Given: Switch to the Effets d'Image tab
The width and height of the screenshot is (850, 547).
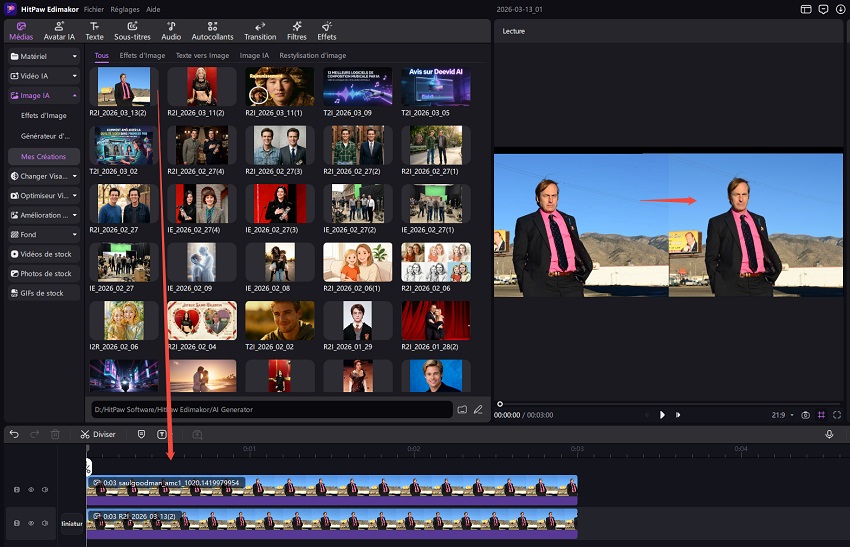Looking at the screenshot, I should (x=142, y=55).
